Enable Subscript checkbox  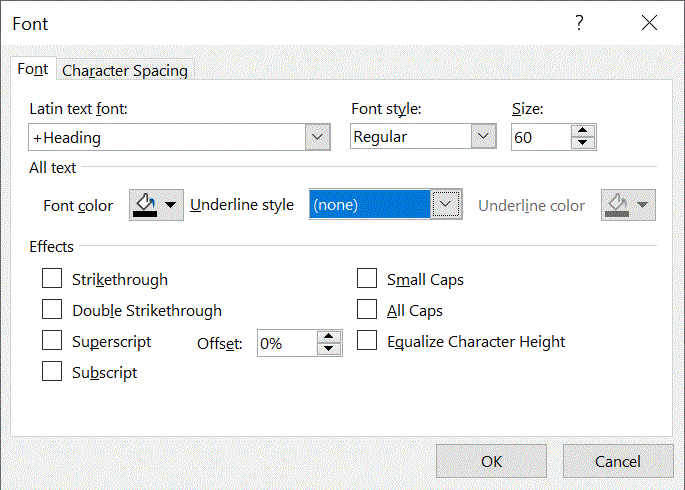(x=52, y=372)
